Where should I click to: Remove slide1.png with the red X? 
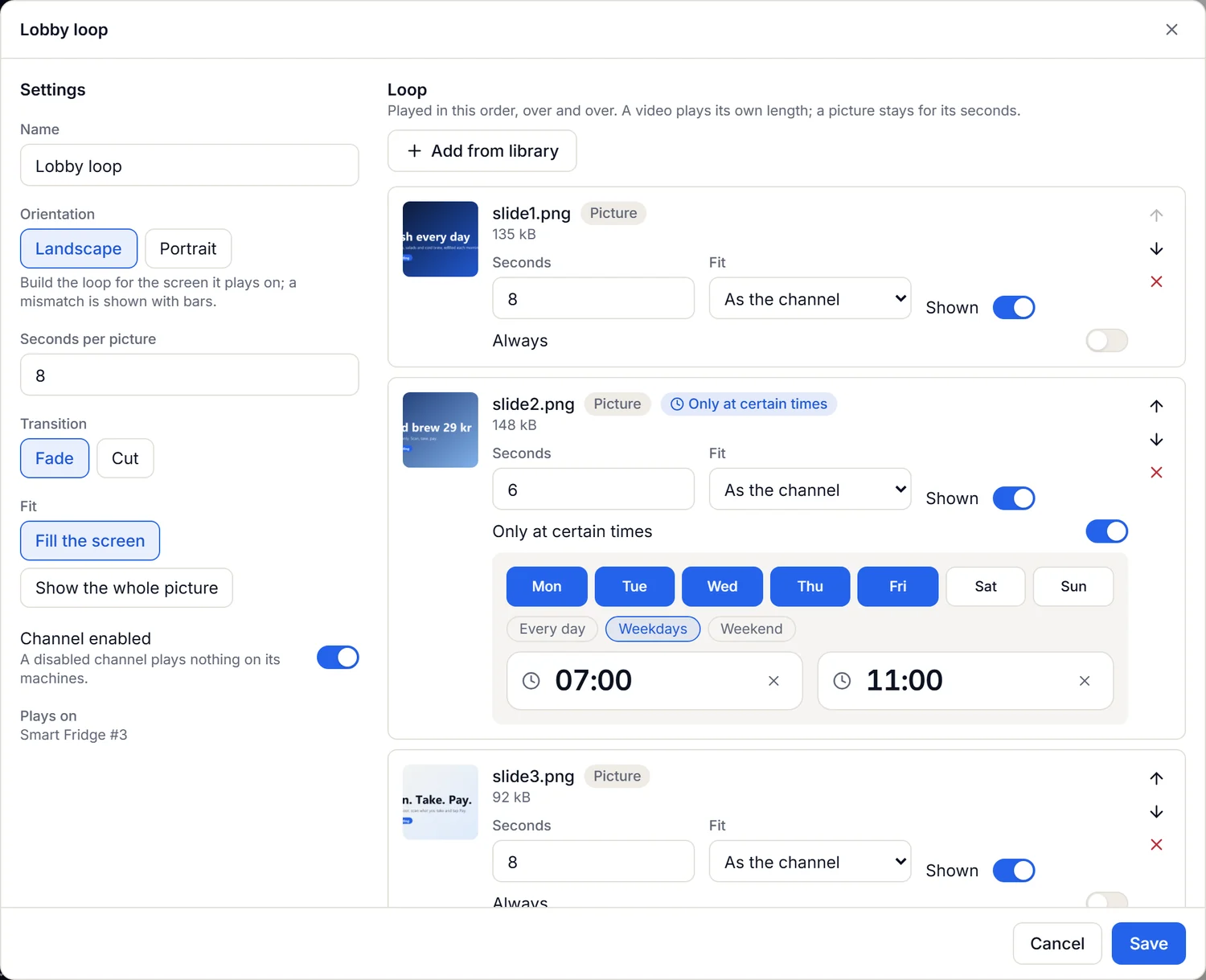[1156, 281]
